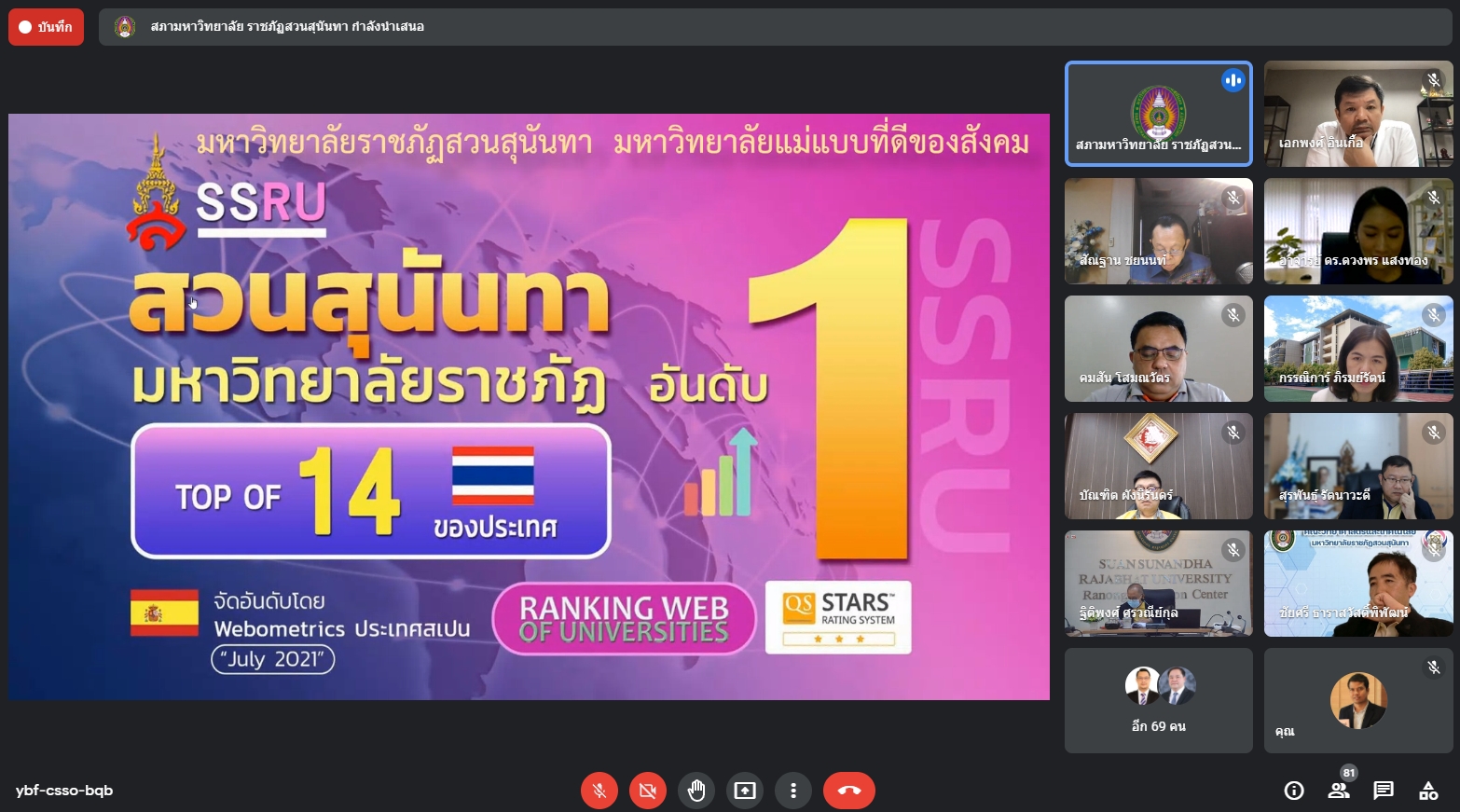Unmute the microphone in bottom toolbar

click(599, 791)
